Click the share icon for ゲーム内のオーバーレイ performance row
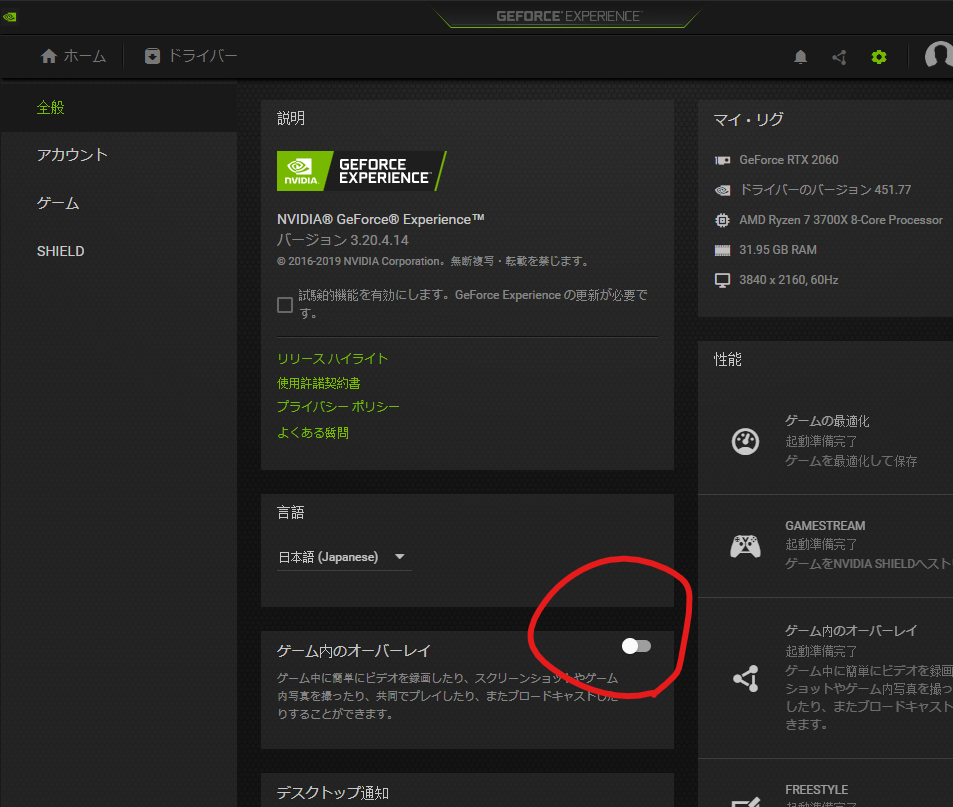 tap(746, 678)
